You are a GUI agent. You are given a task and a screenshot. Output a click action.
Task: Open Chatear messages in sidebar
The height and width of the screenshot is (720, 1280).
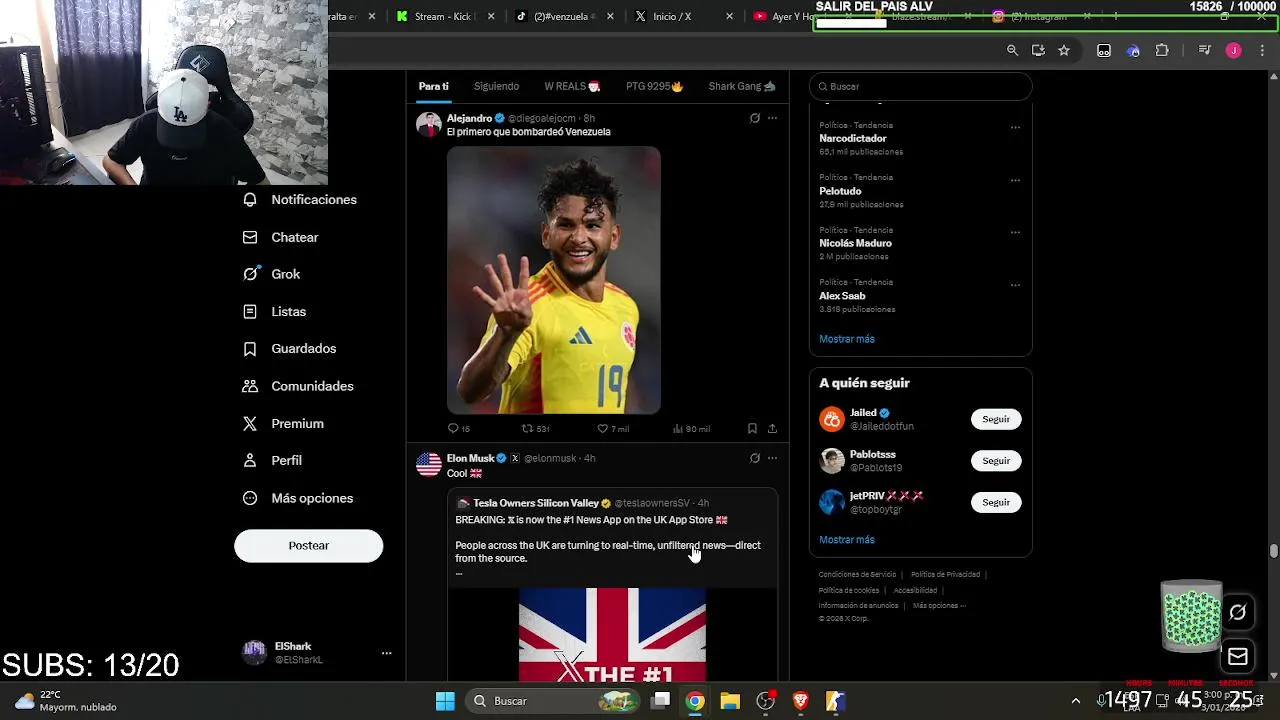tap(281, 237)
